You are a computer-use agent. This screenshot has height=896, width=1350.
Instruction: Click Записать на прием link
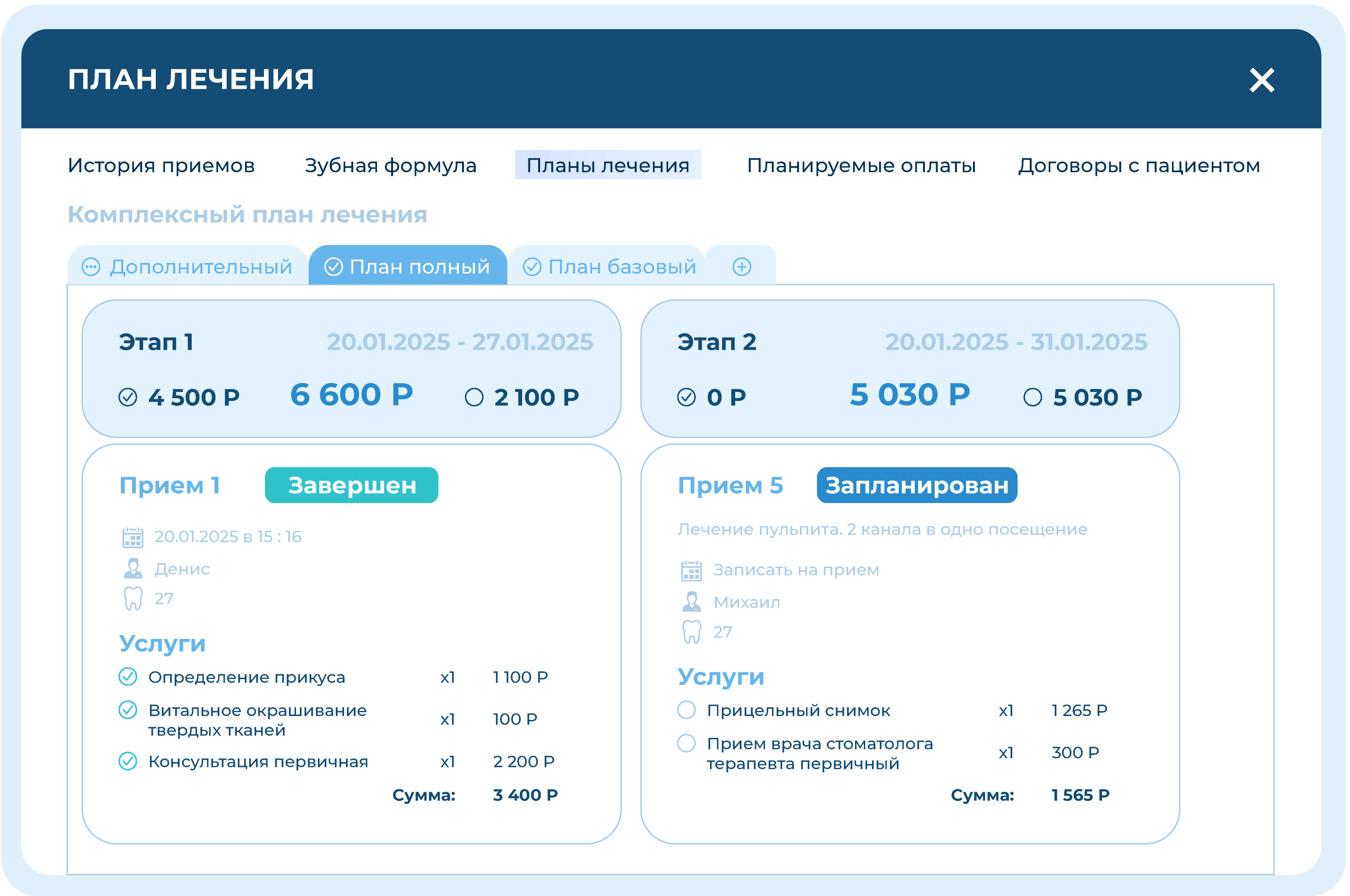tap(796, 570)
